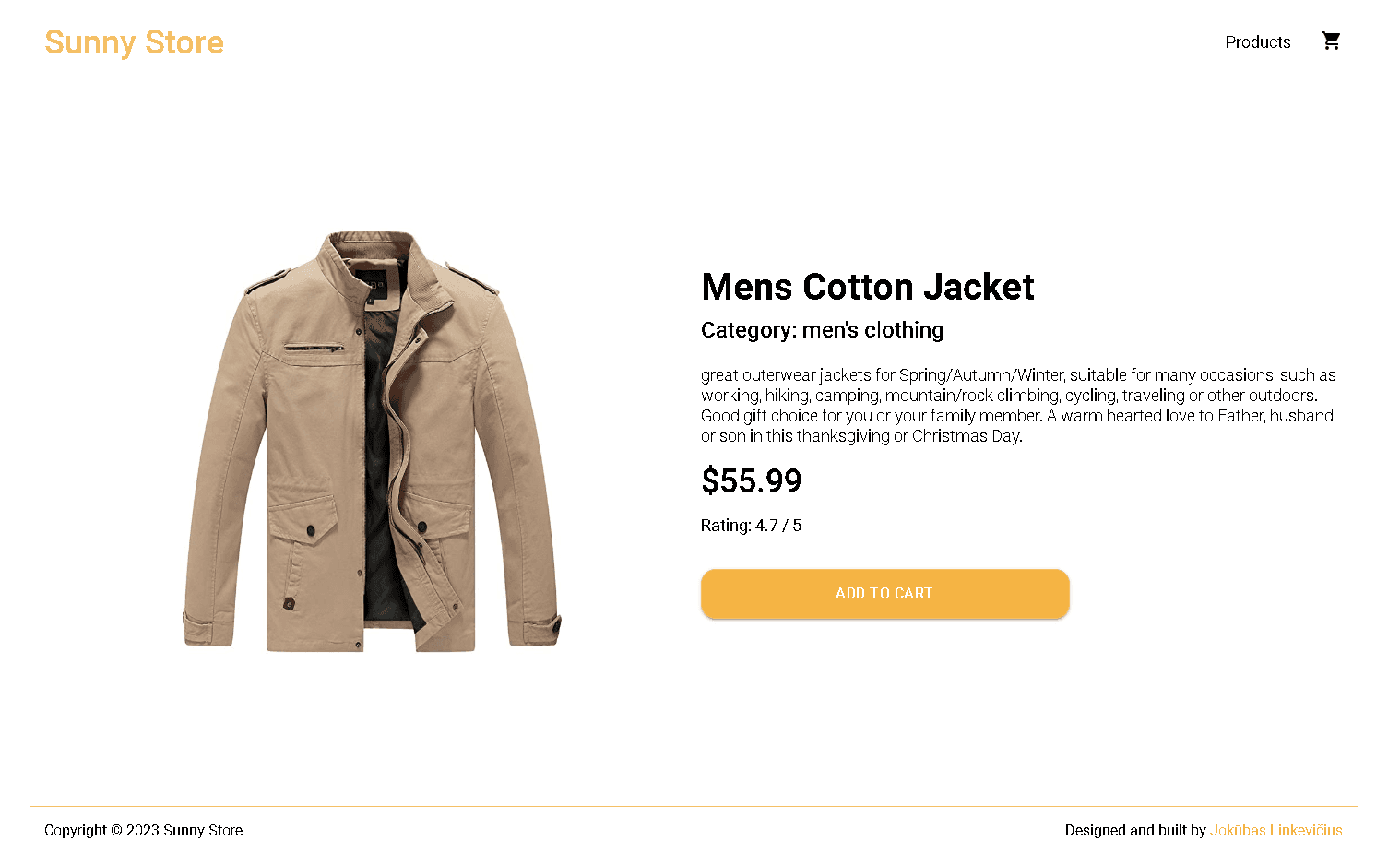1400x853 pixels.
Task: Click the $55.99 price
Action: 751,480
